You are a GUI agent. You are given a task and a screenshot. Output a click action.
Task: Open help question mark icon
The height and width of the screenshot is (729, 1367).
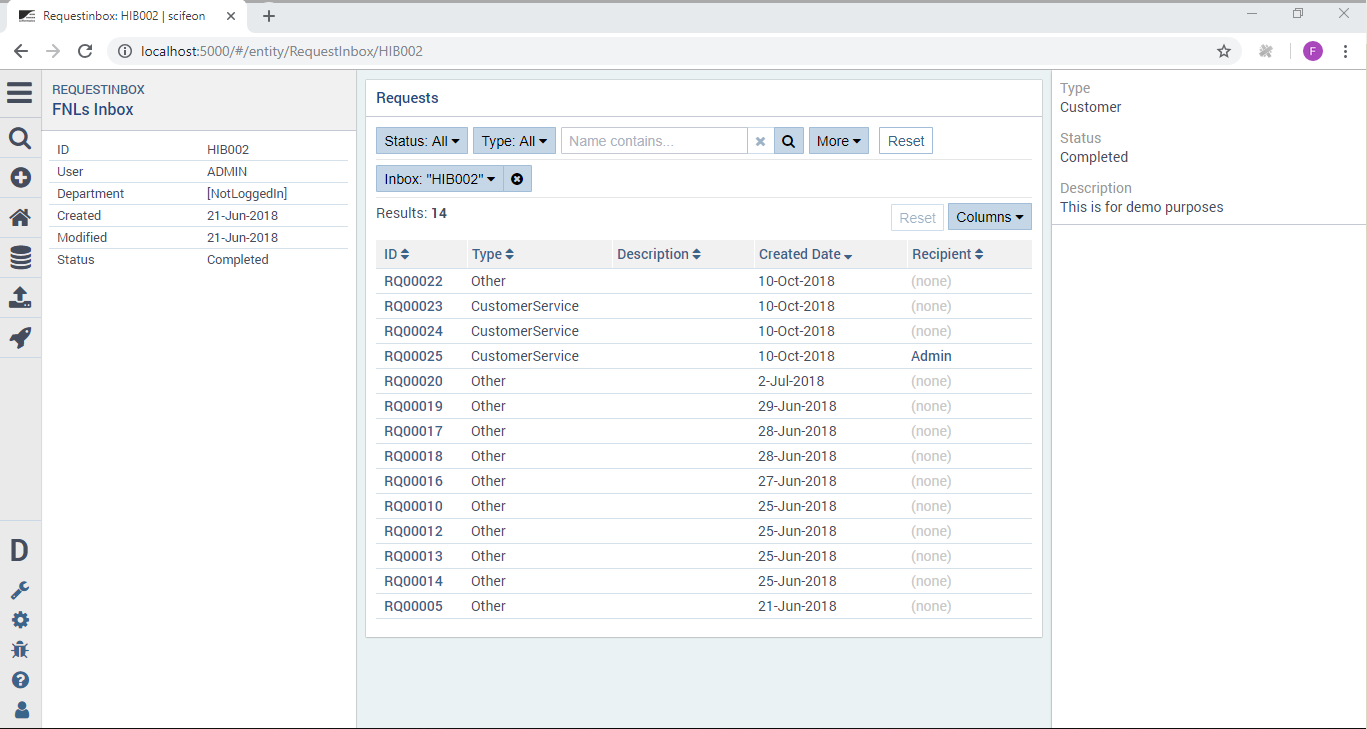click(20, 680)
